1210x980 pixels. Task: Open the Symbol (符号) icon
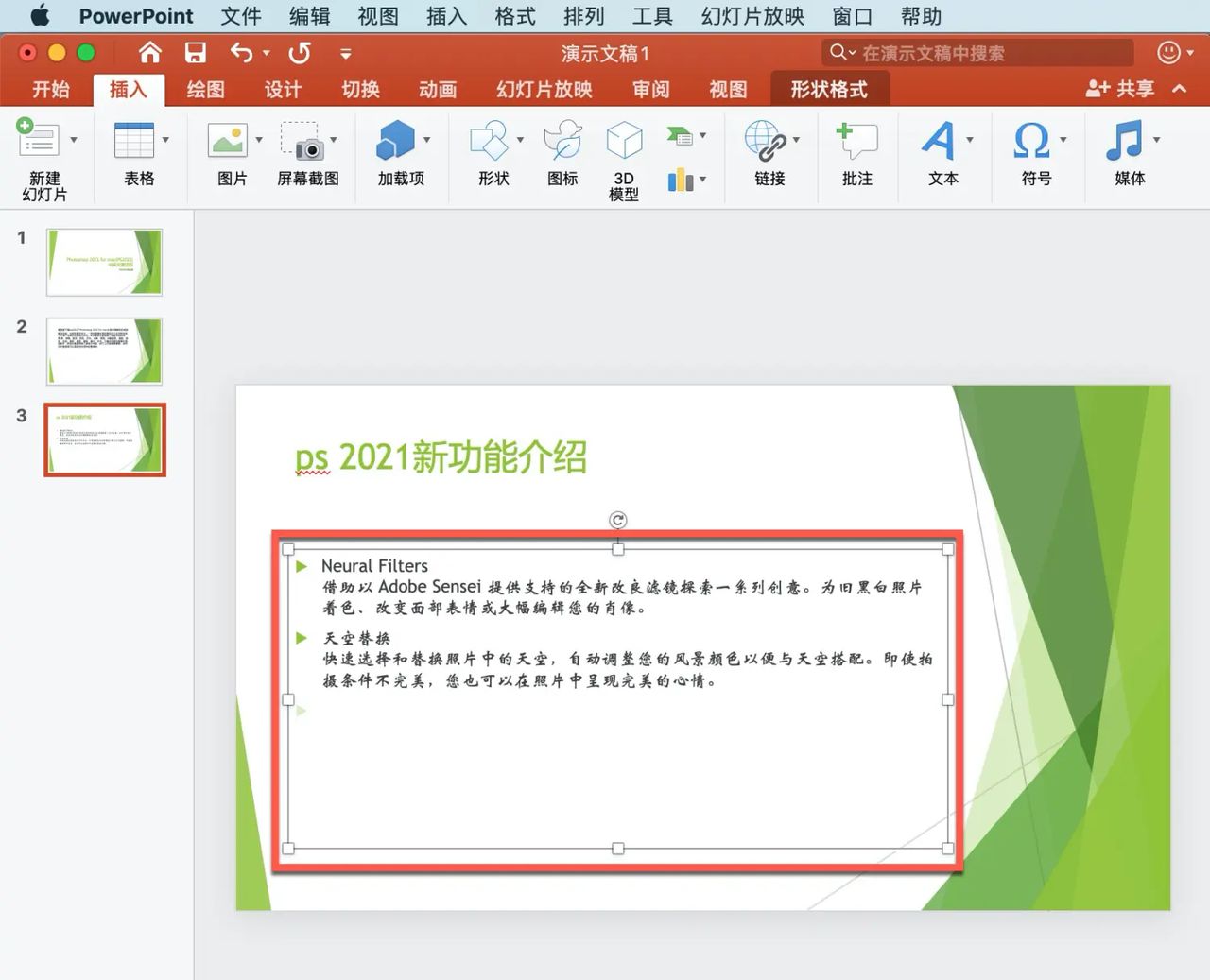click(x=1031, y=140)
